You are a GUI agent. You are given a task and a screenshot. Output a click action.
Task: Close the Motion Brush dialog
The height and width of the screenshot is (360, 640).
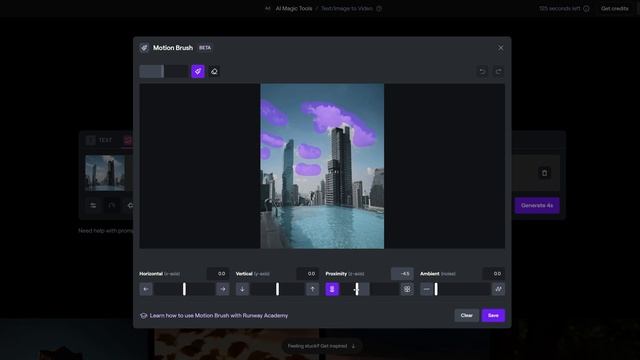pos(501,48)
